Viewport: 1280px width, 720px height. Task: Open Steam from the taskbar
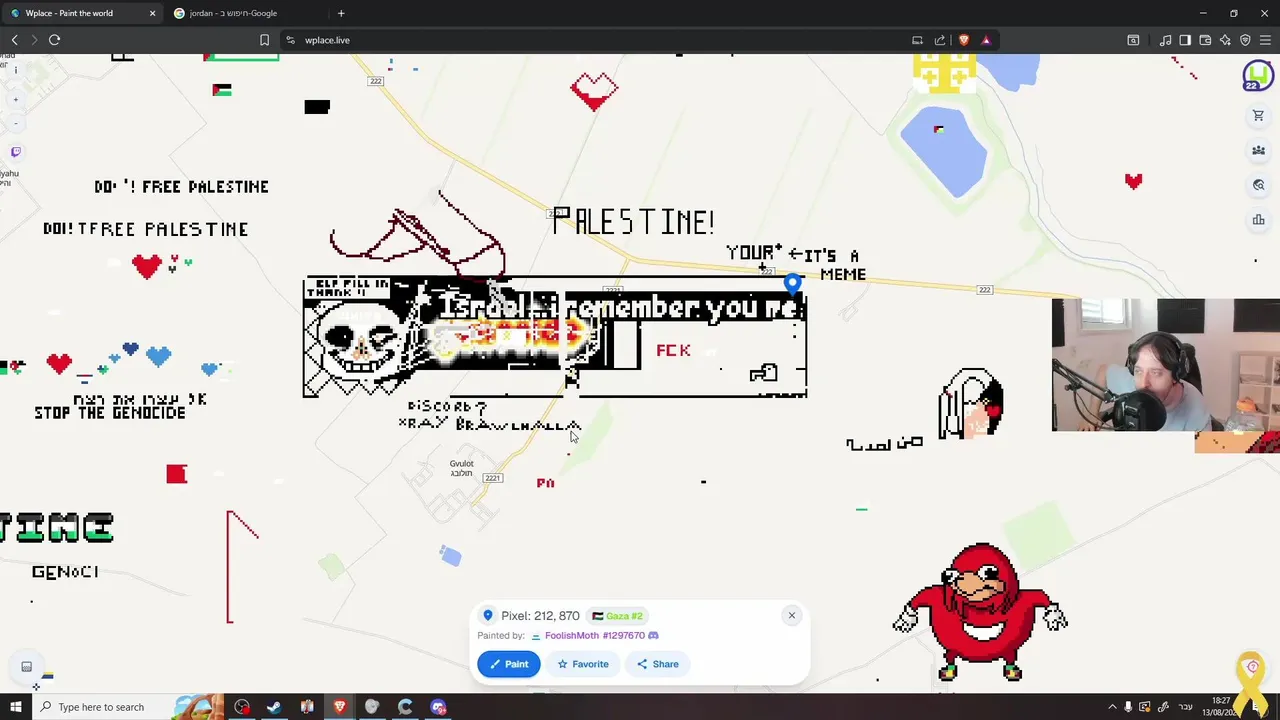pos(274,707)
